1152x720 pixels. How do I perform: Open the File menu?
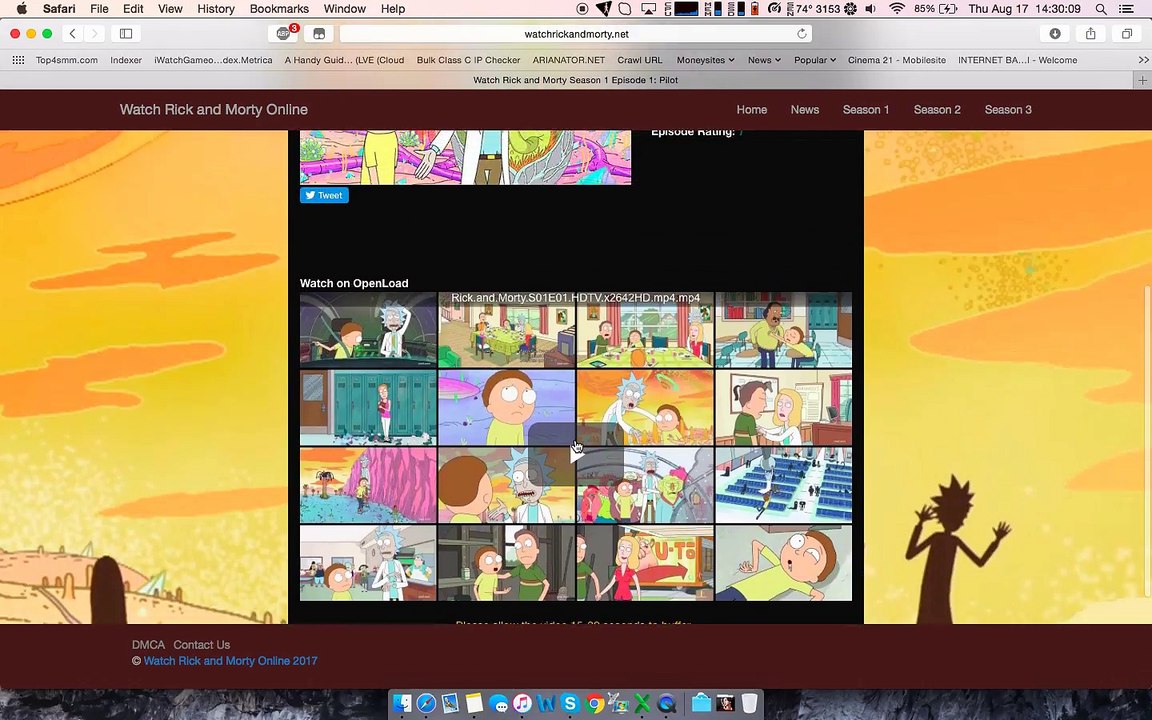click(x=99, y=9)
